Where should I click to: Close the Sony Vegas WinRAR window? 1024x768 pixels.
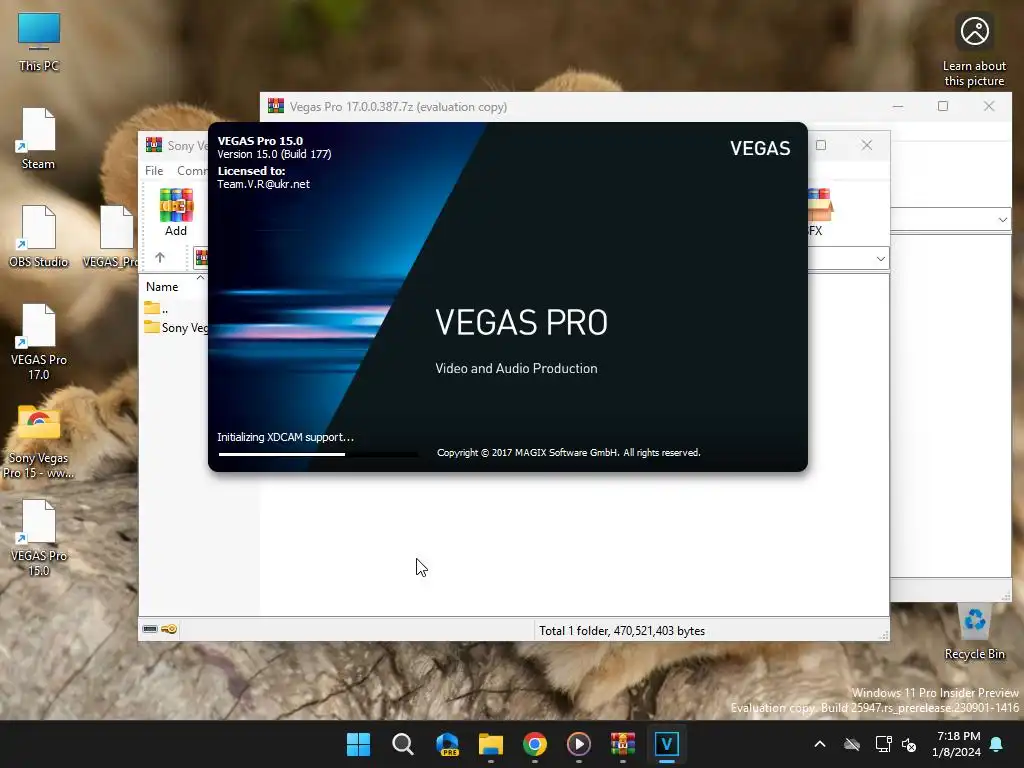867,145
